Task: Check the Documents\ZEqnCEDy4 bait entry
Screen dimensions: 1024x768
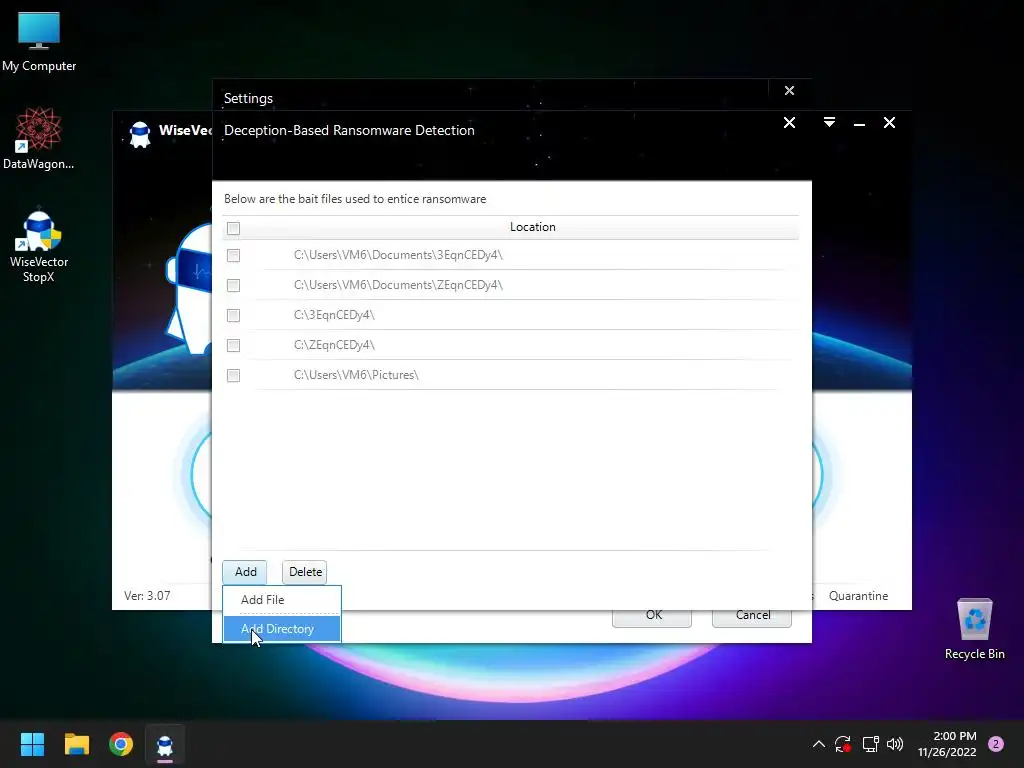Action: [x=233, y=285]
